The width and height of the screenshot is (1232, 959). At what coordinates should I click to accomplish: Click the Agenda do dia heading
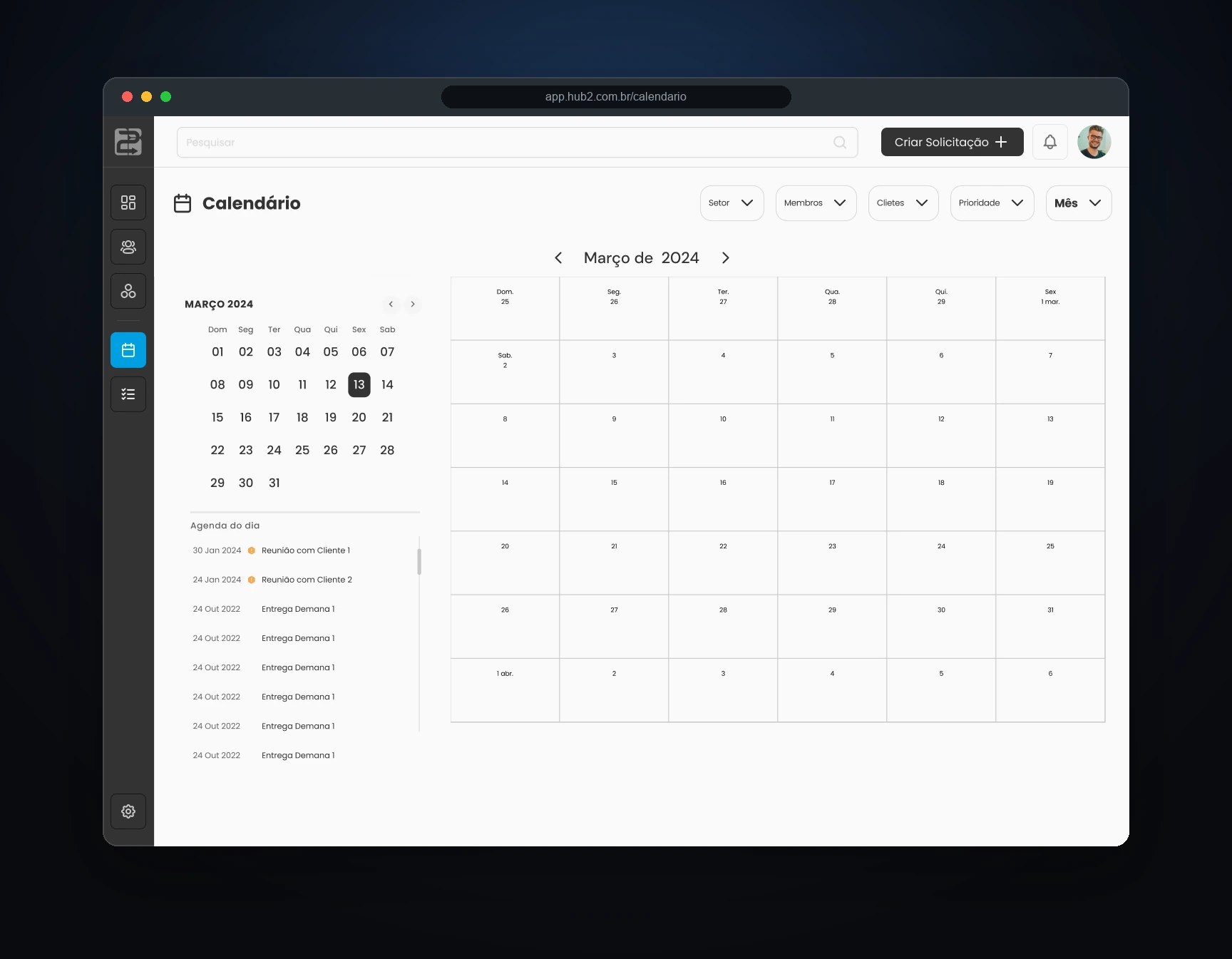click(x=225, y=525)
